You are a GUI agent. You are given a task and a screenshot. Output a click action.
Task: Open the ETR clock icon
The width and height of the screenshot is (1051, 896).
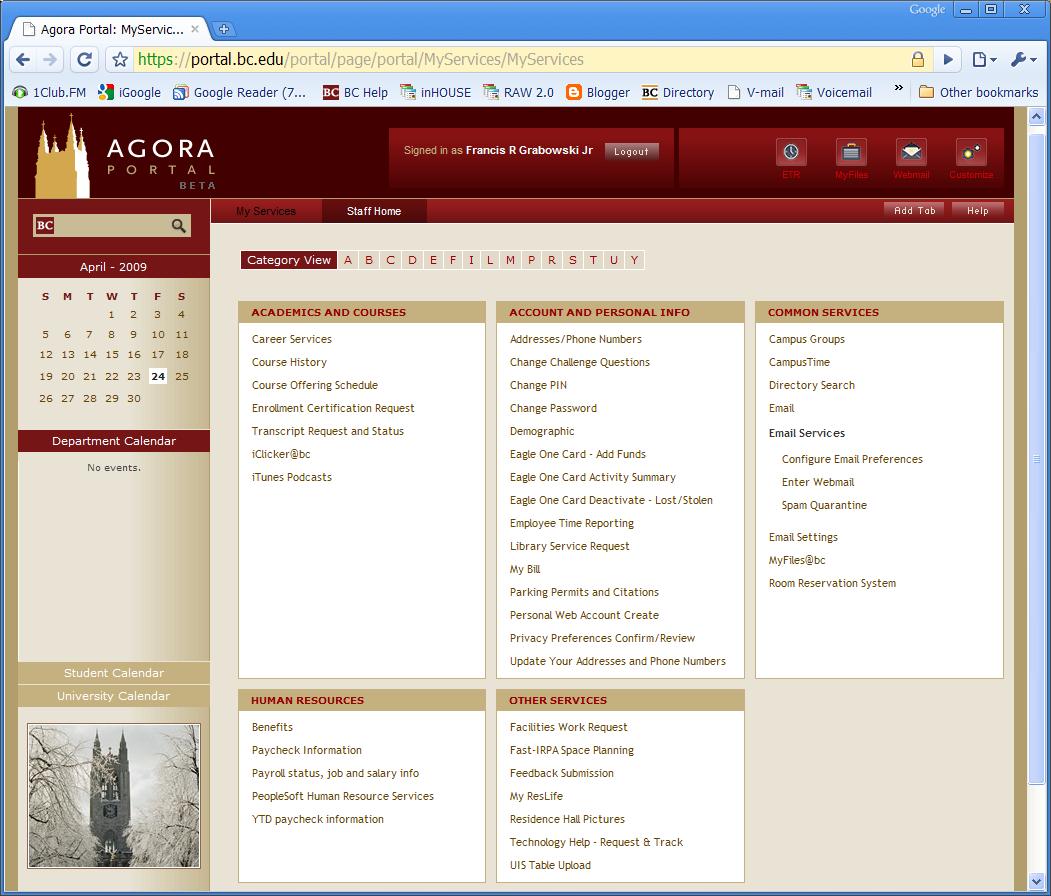(791, 152)
